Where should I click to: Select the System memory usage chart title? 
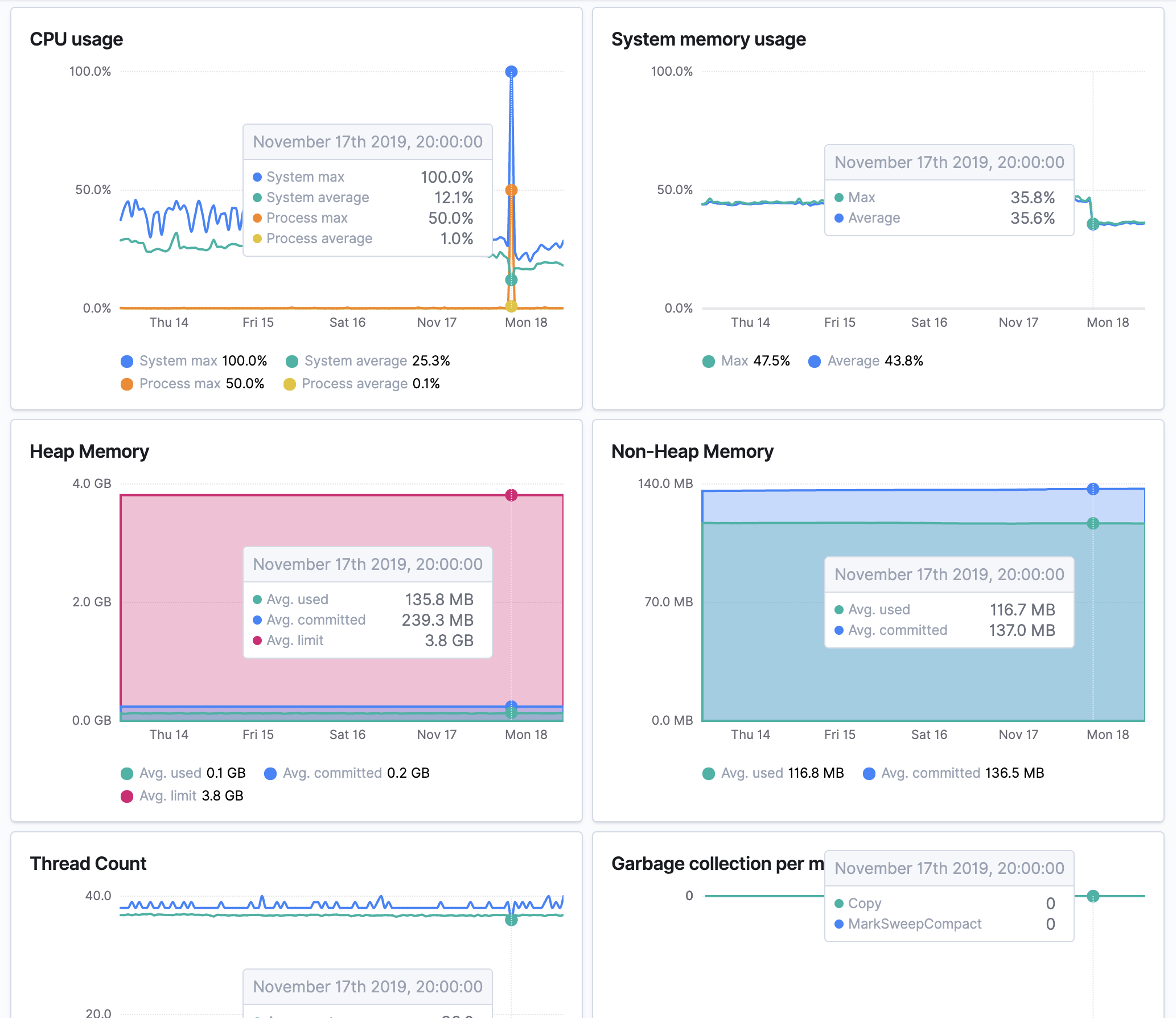point(708,39)
